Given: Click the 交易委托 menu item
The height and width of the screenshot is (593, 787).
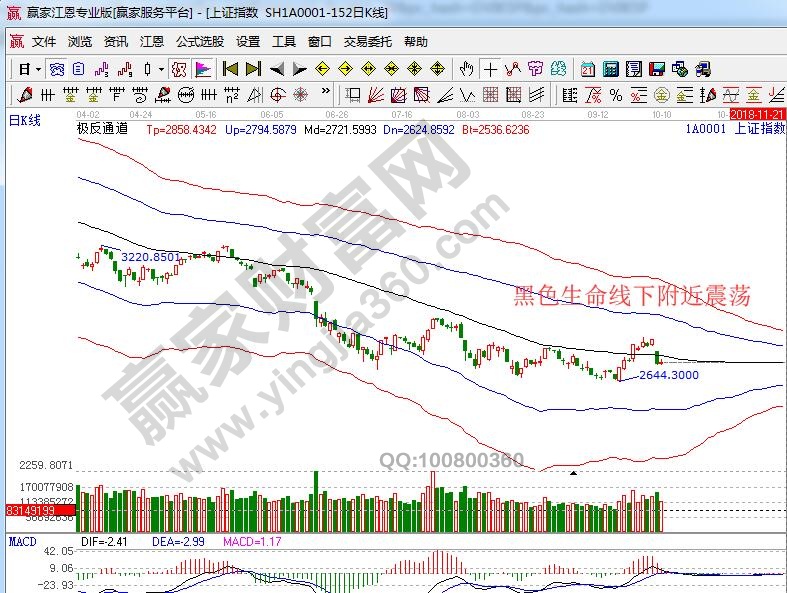Looking at the screenshot, I should click(368, 42).
